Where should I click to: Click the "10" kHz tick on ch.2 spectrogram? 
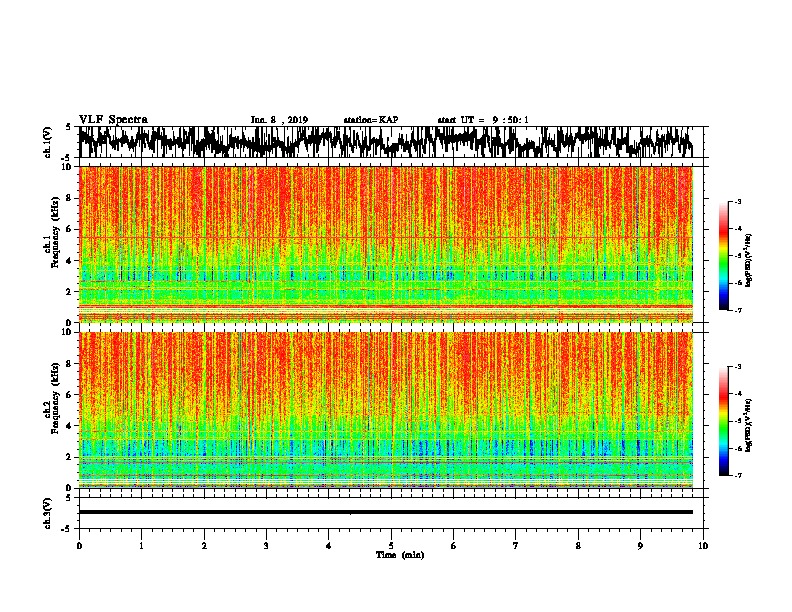pos(68,332)
